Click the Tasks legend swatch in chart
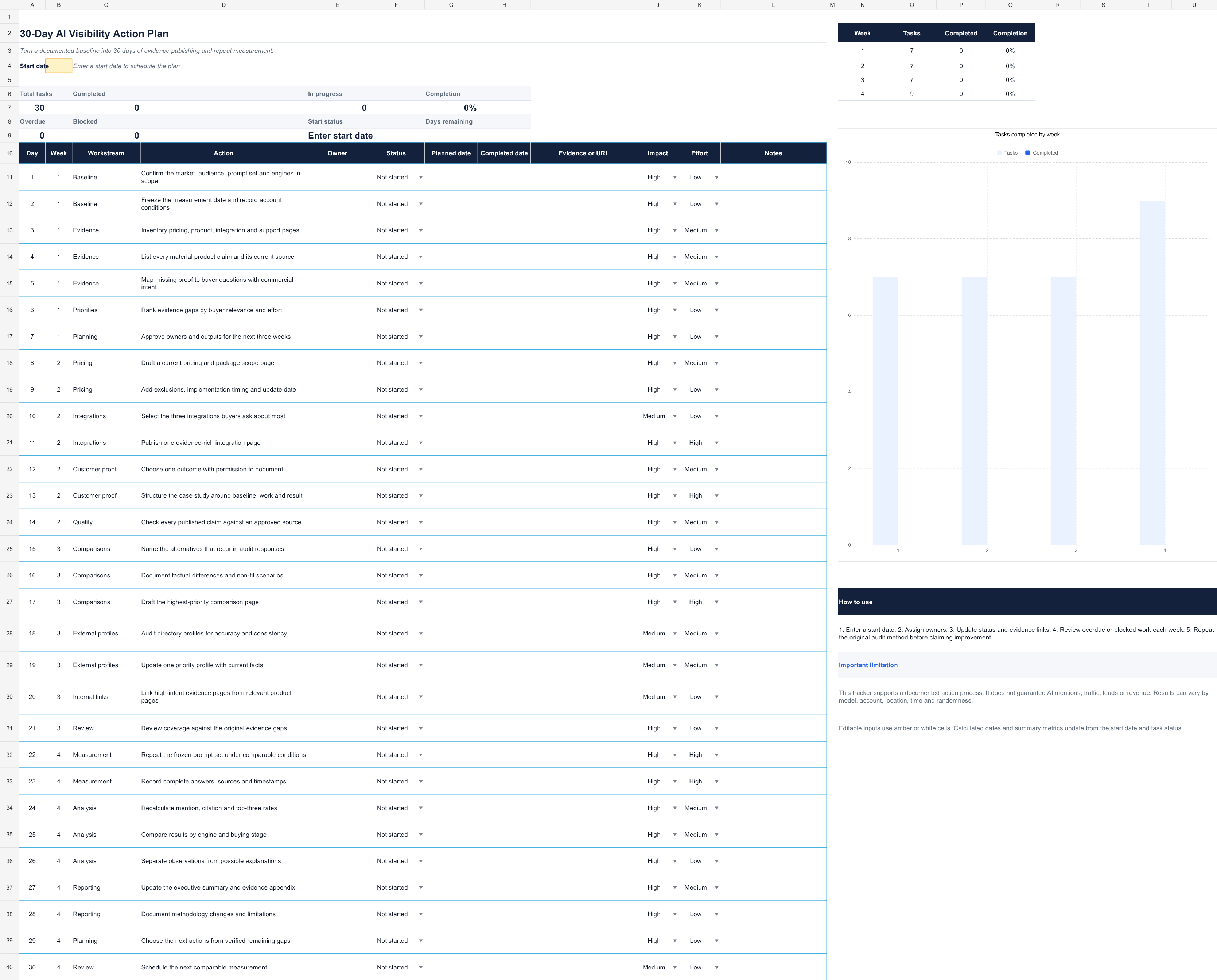Screen dimensions: 1217x980 coord(999,153)
